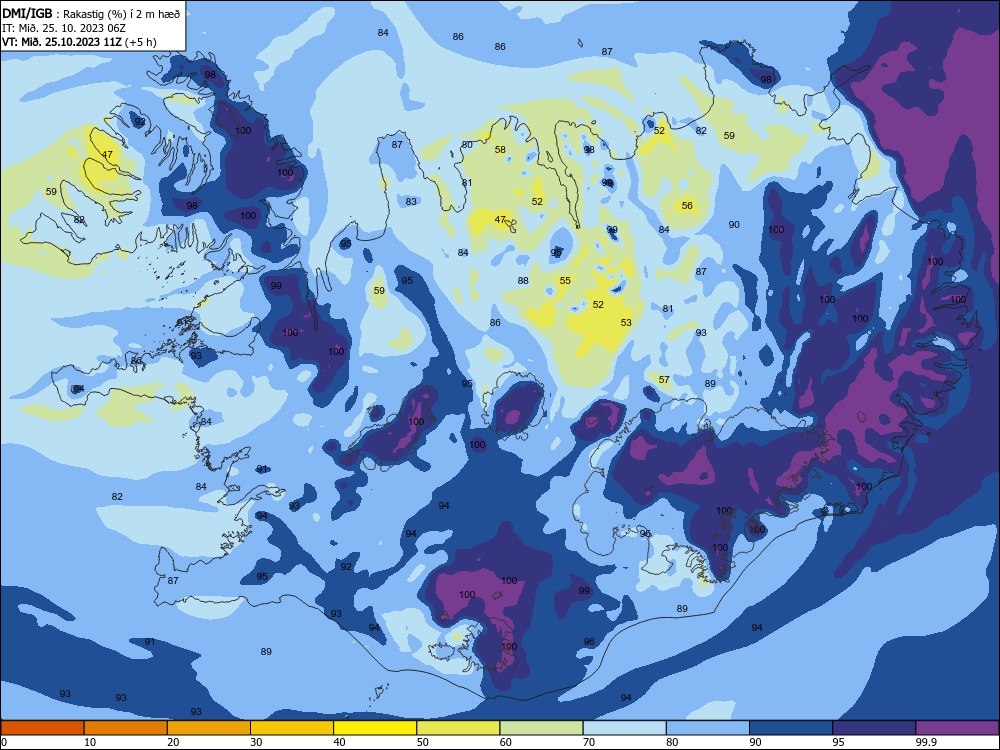
Task: Click the 80–90 medium blue legend swatch
Action: [708, 728]
